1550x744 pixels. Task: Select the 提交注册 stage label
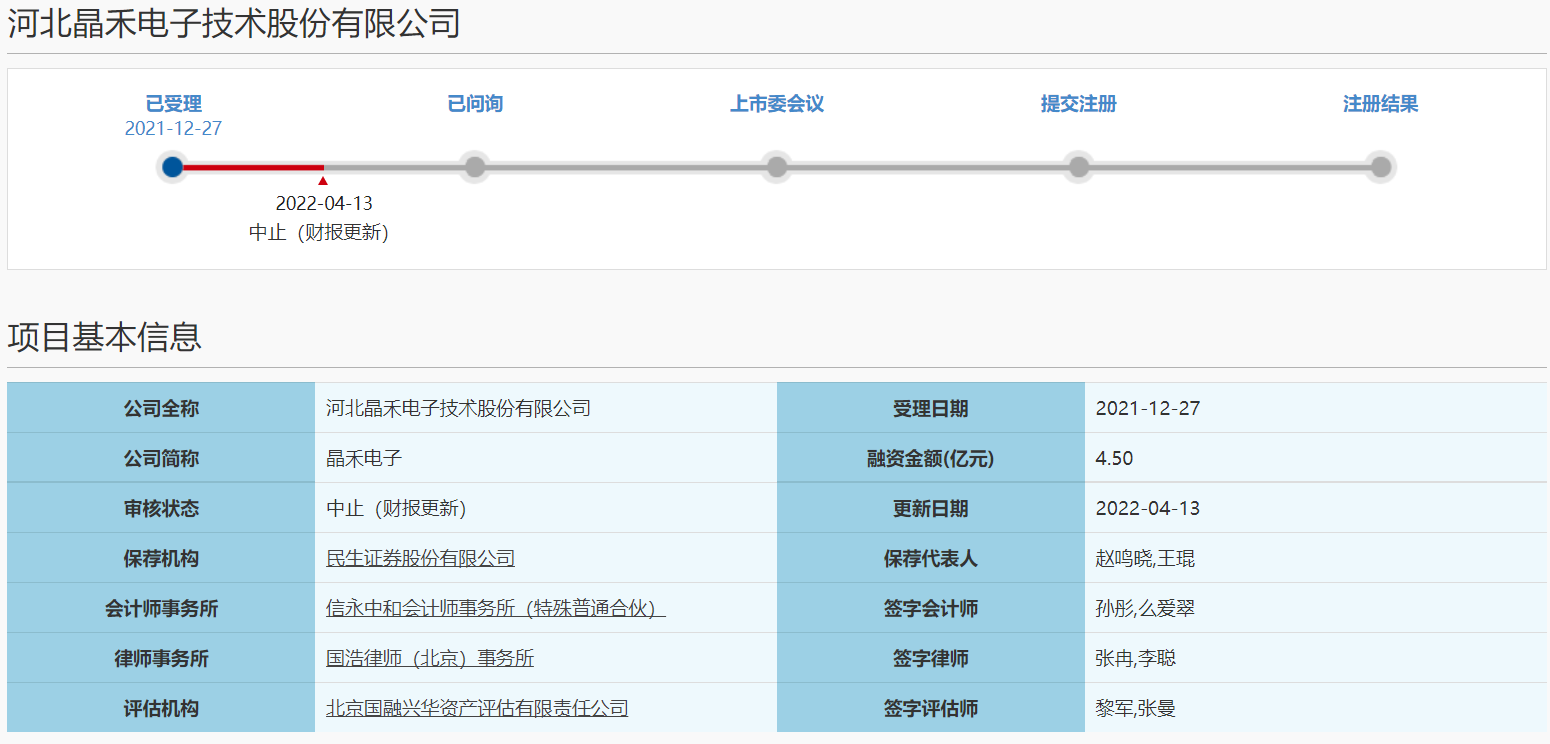[1079, 104]
